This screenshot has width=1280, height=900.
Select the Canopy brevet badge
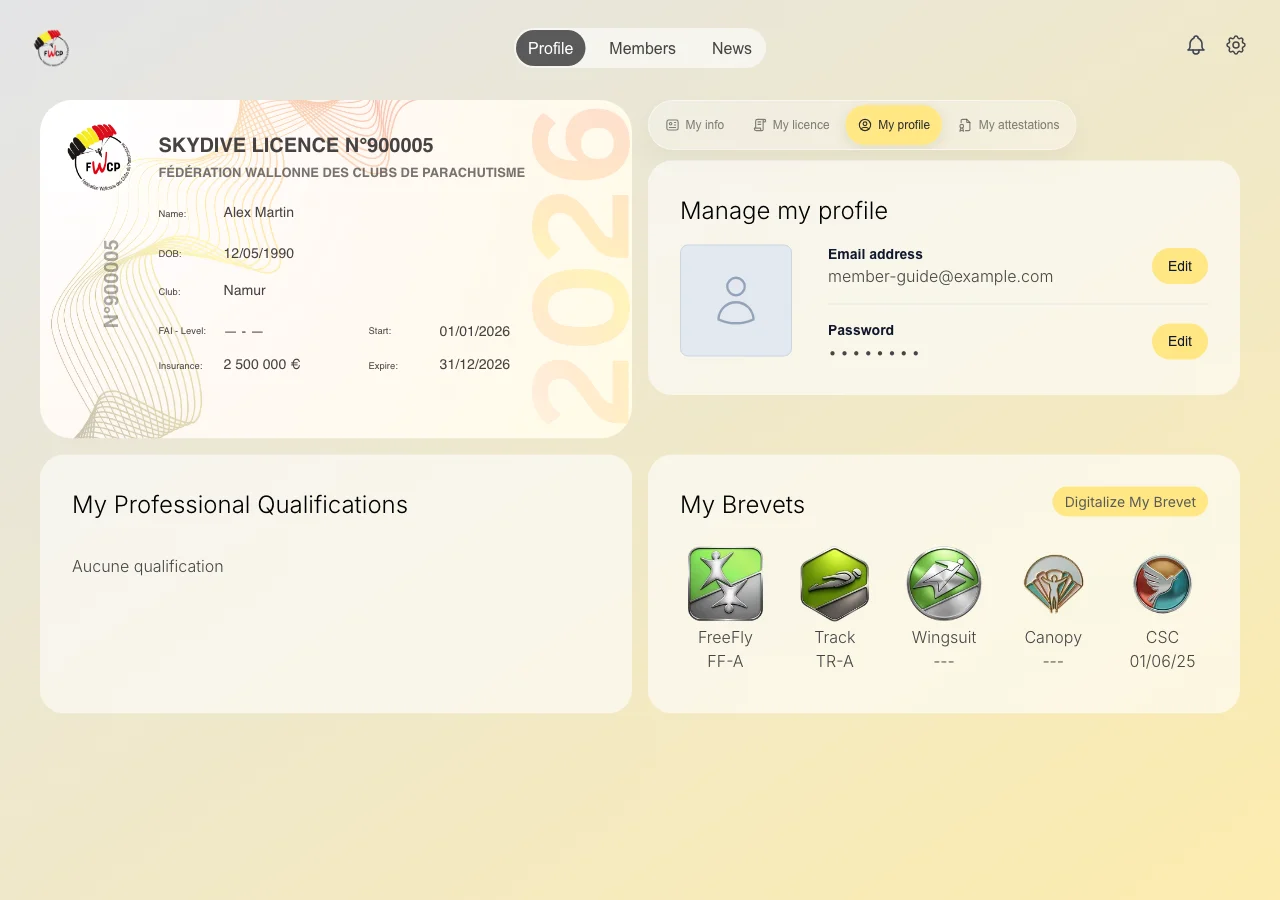pos(1053,584)
